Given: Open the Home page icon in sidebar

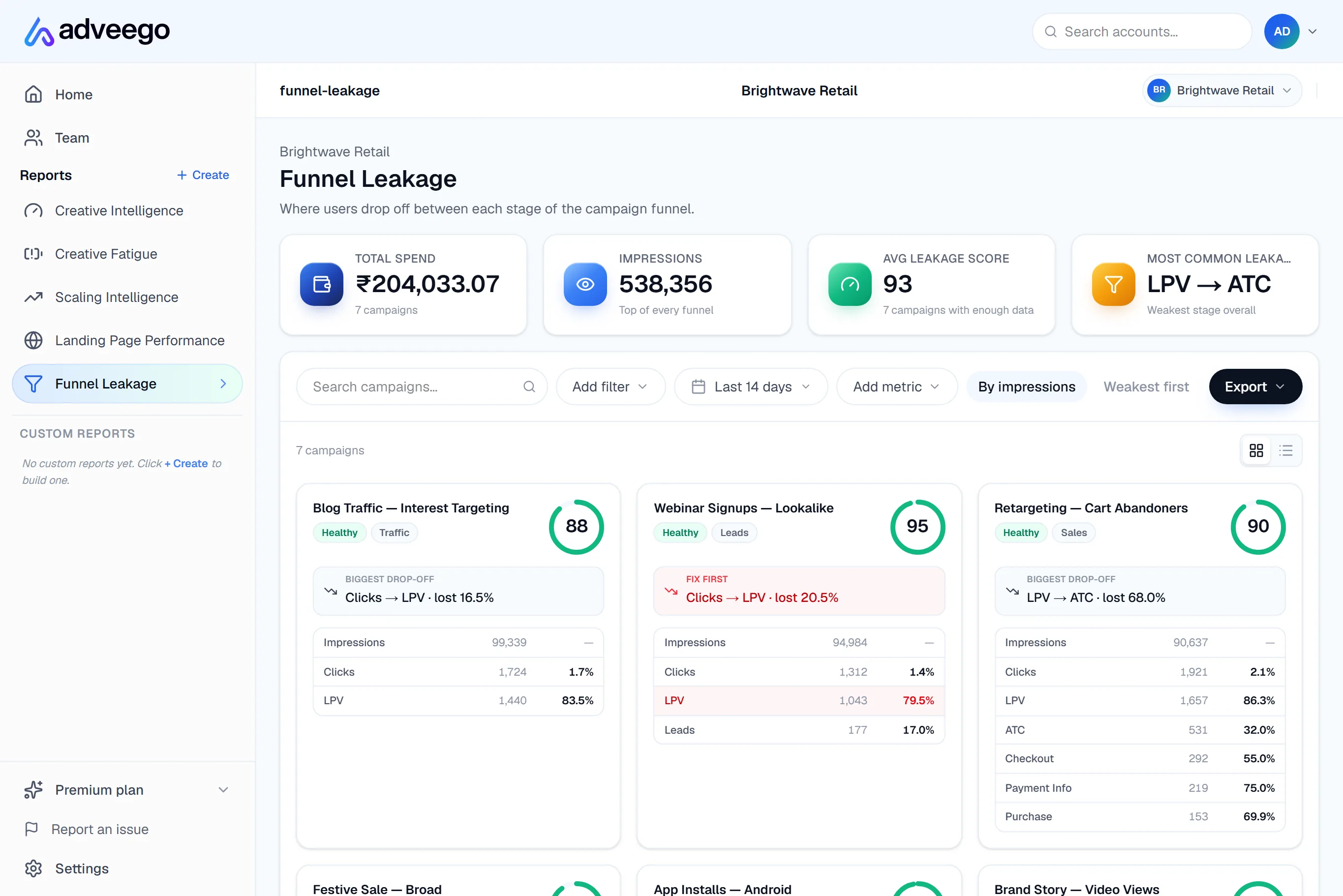Looking at the screenshot, I should click(x=33, y=94).
